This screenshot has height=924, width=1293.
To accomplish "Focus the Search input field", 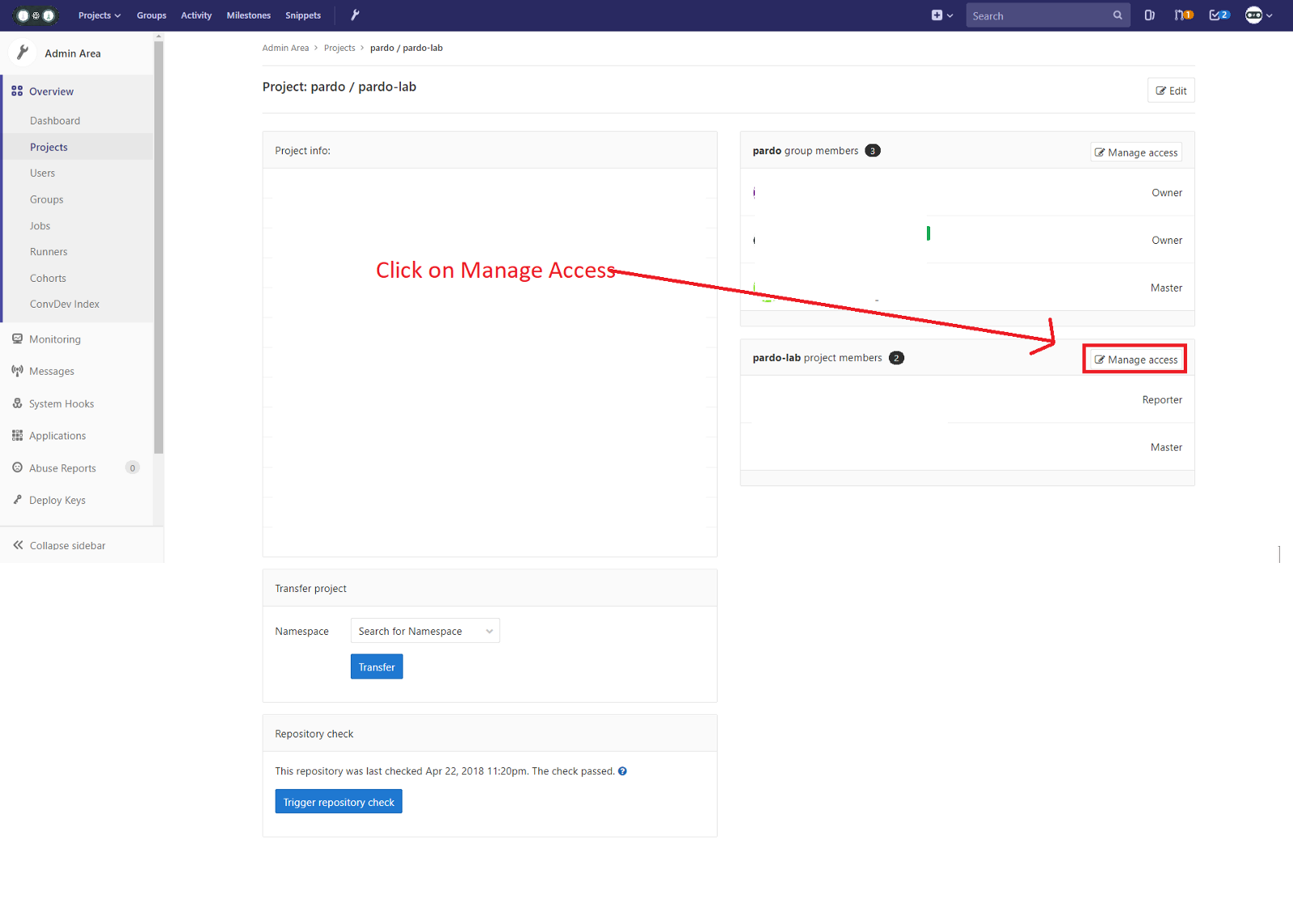I will point(1048,15).
